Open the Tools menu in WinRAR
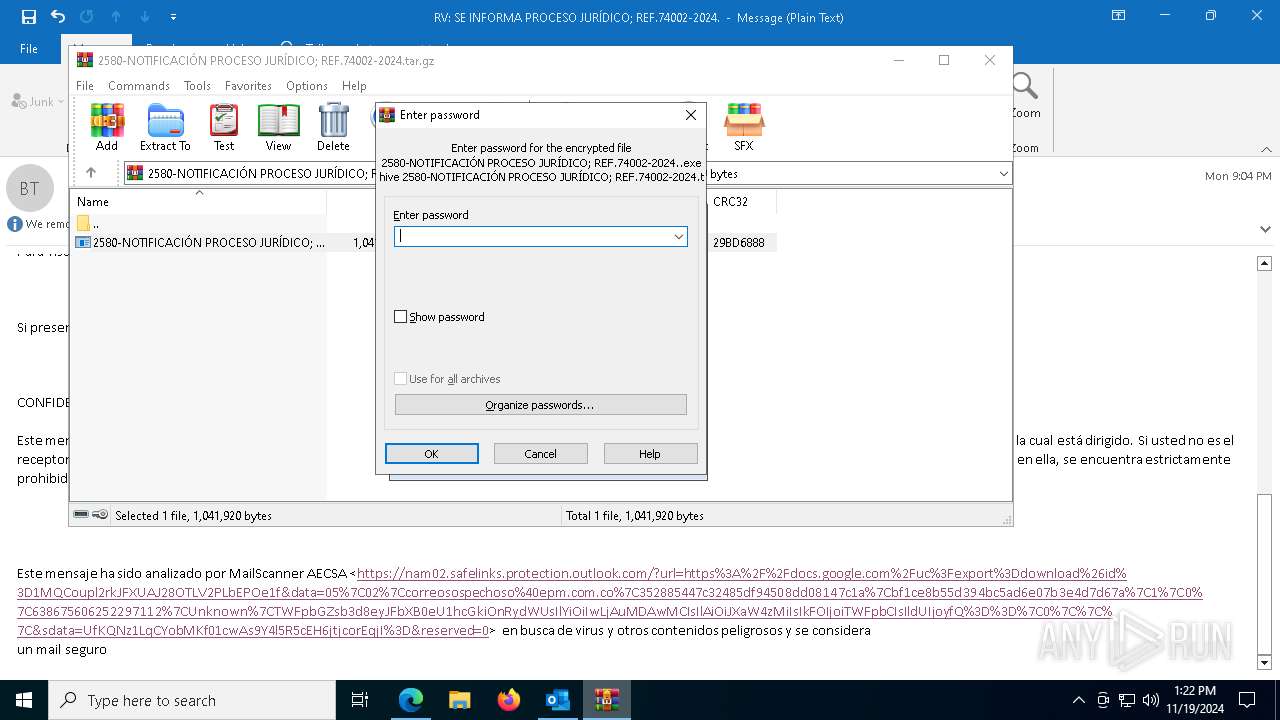Viewport: 1280px width, 720px height. [197, 86]
